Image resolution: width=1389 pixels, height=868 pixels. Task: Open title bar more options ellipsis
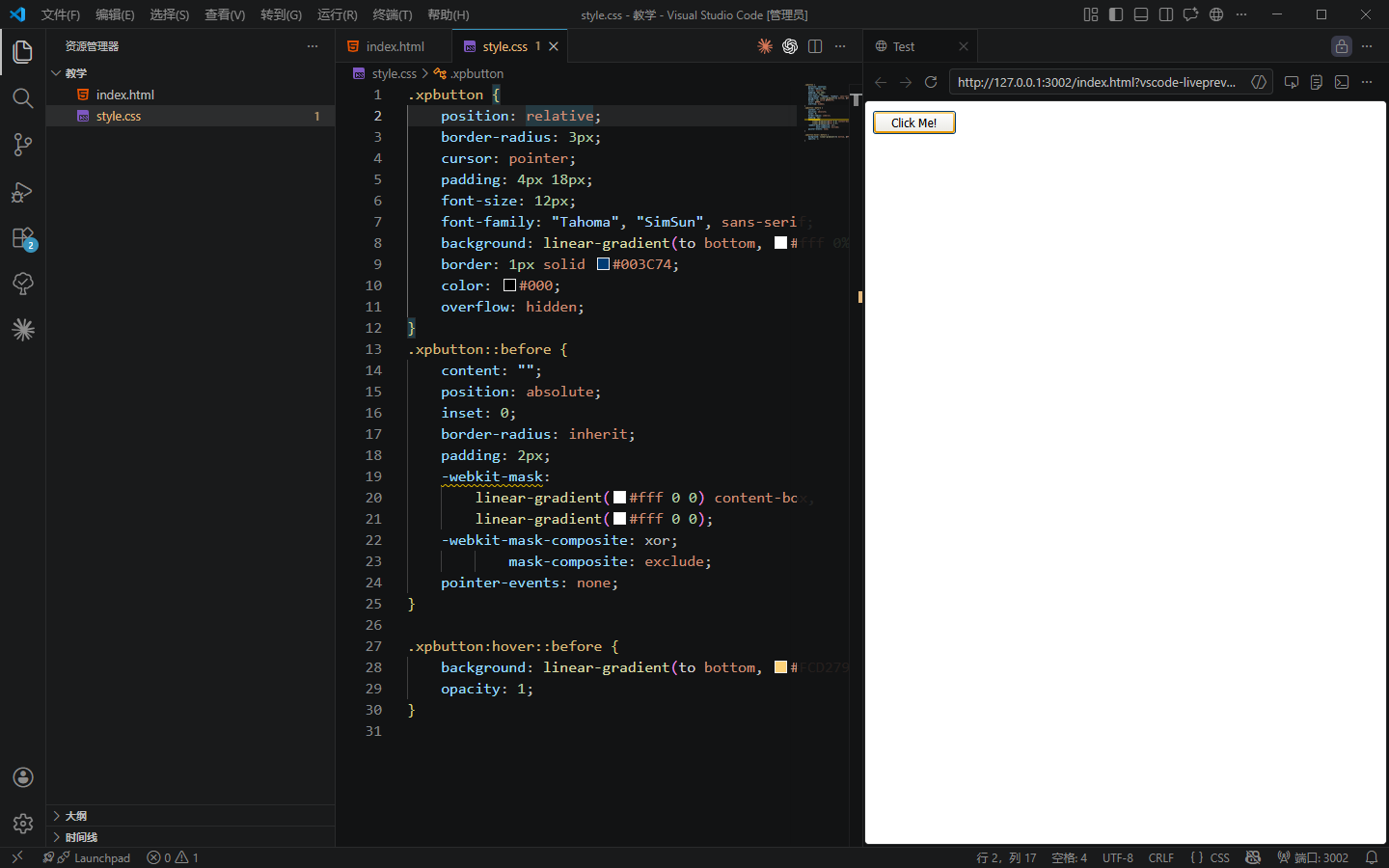pyautogui.click(x=1241, y=14)
